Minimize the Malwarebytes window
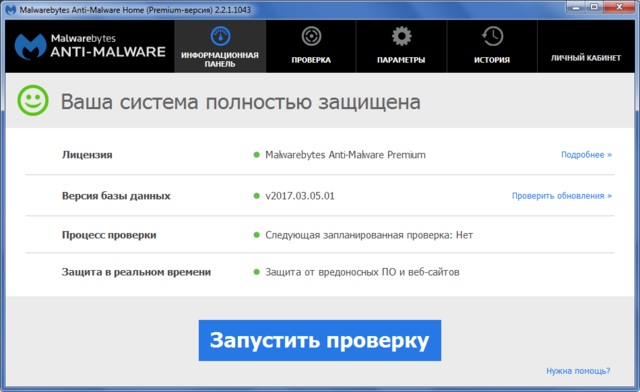Image resolution: width=640 pixels, height=392 pixels. (576, 7)
